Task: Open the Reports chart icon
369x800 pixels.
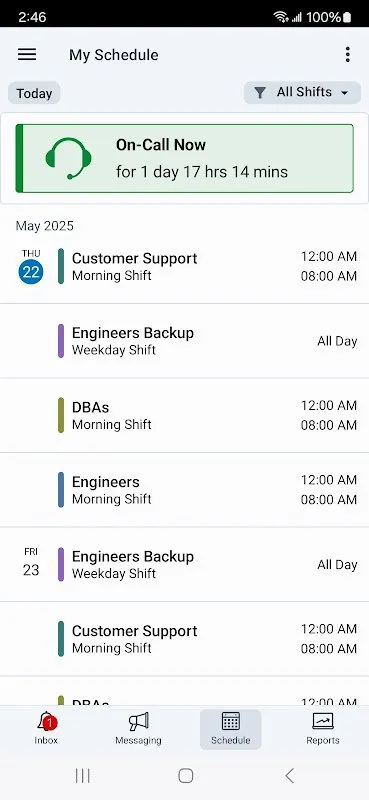Action: click(323, 721)
